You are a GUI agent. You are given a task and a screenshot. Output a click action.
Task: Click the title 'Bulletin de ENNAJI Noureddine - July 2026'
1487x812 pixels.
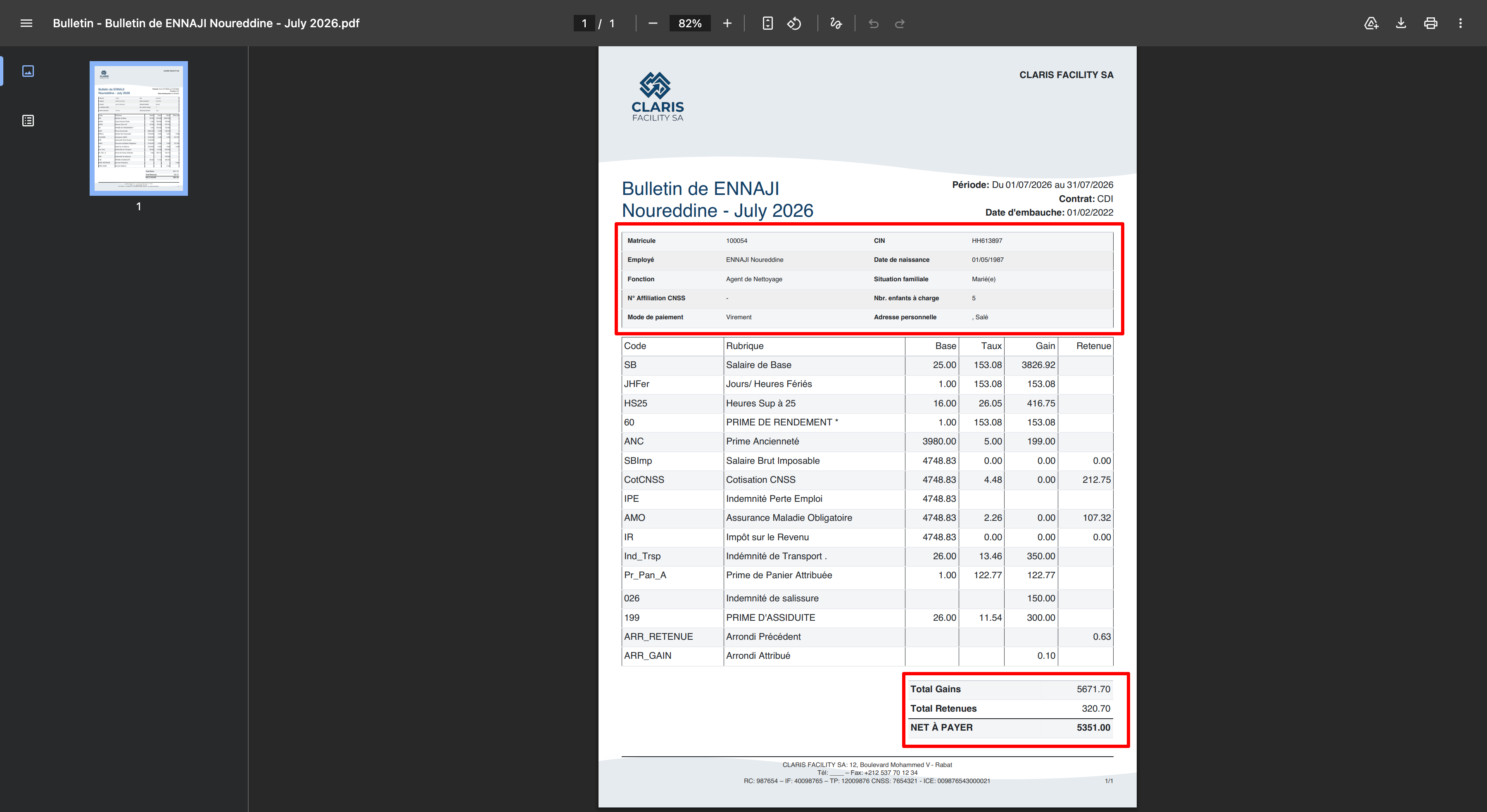click(x=717, y=199)
